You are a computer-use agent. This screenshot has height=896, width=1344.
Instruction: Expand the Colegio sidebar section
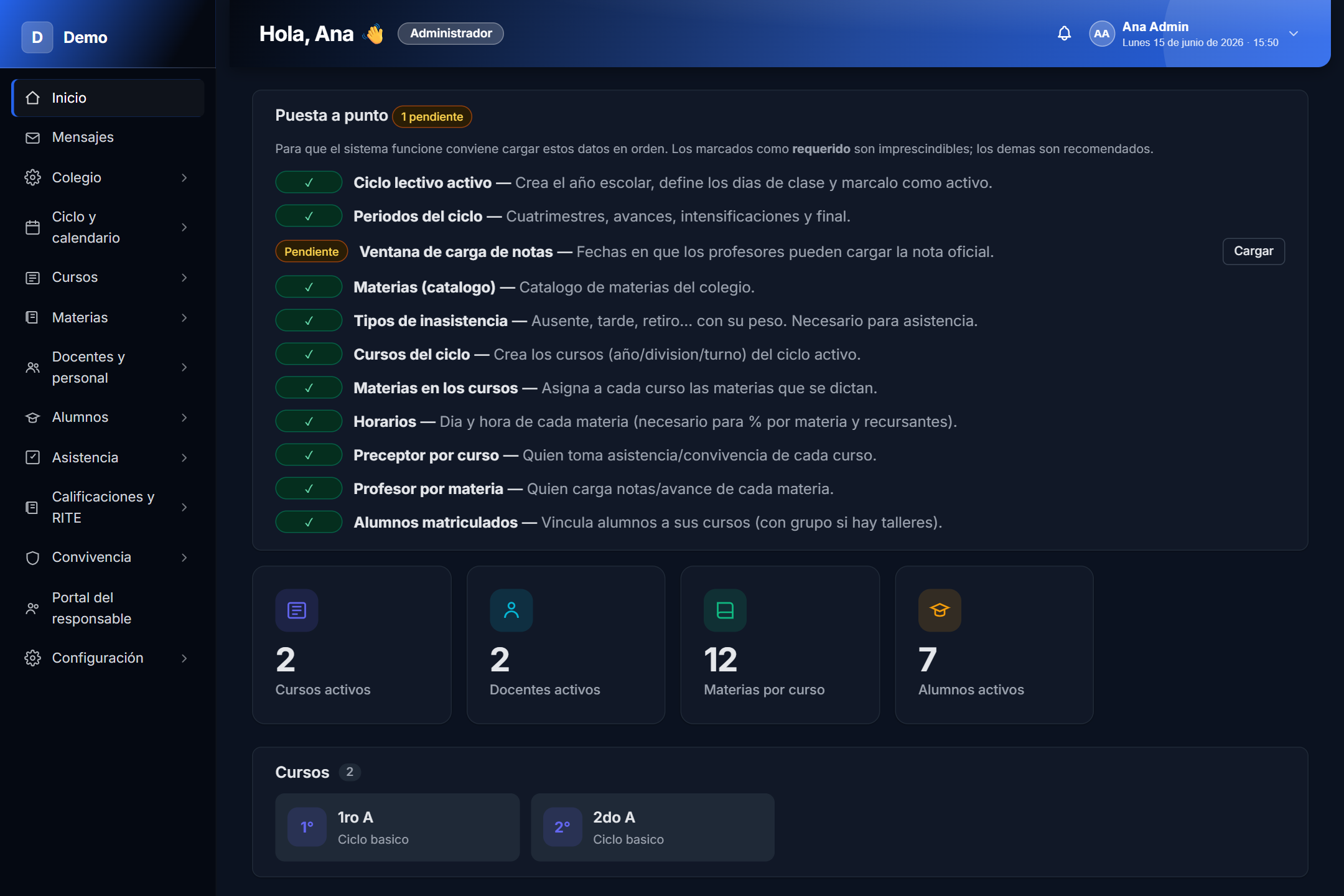click(x=108, y=177)
